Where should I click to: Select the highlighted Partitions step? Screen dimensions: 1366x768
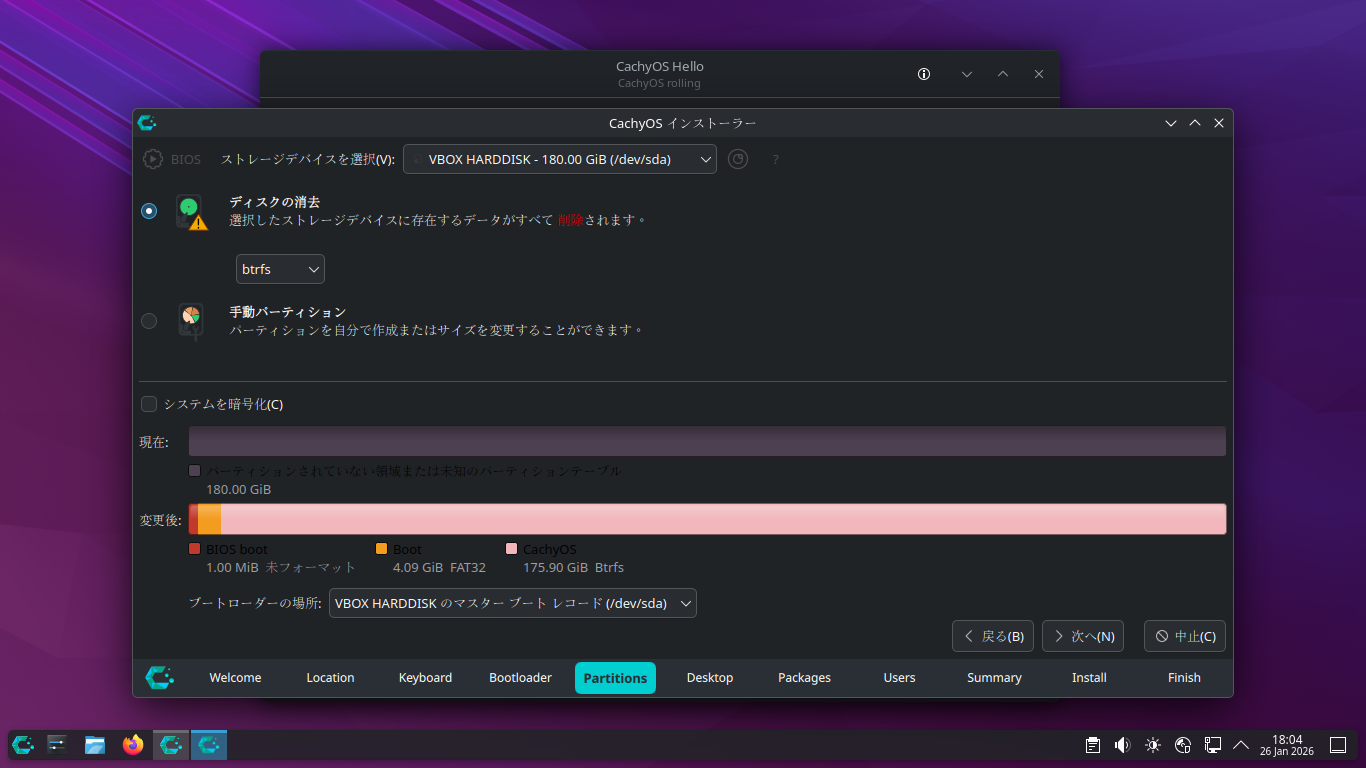pos(615,678)
